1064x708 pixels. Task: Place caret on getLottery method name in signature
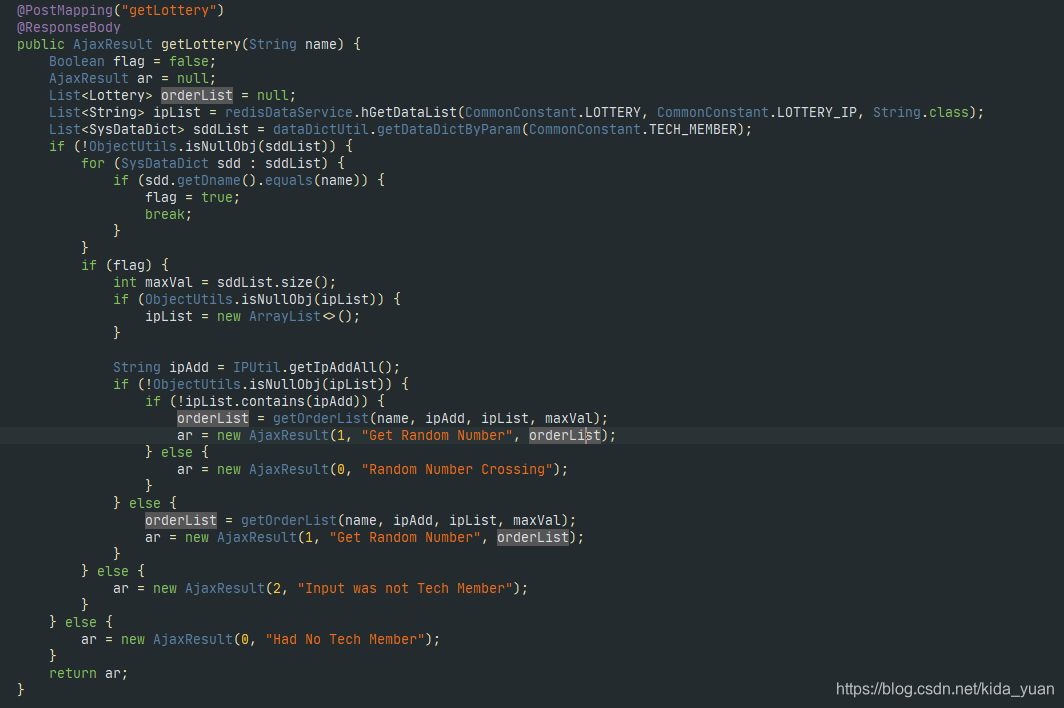tap(201, 44)
